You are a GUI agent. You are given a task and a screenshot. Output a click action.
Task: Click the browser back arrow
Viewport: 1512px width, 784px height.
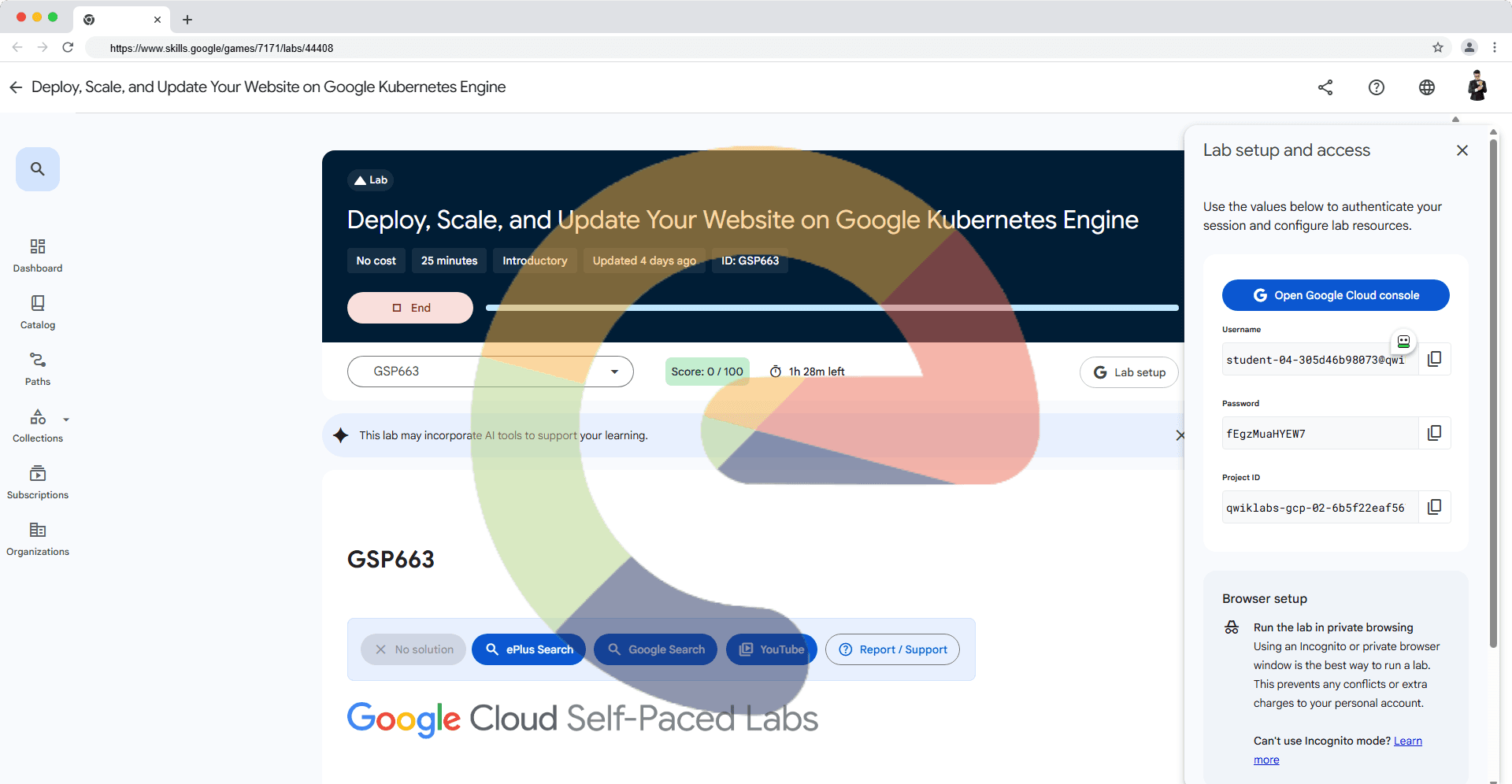(17, 47)
